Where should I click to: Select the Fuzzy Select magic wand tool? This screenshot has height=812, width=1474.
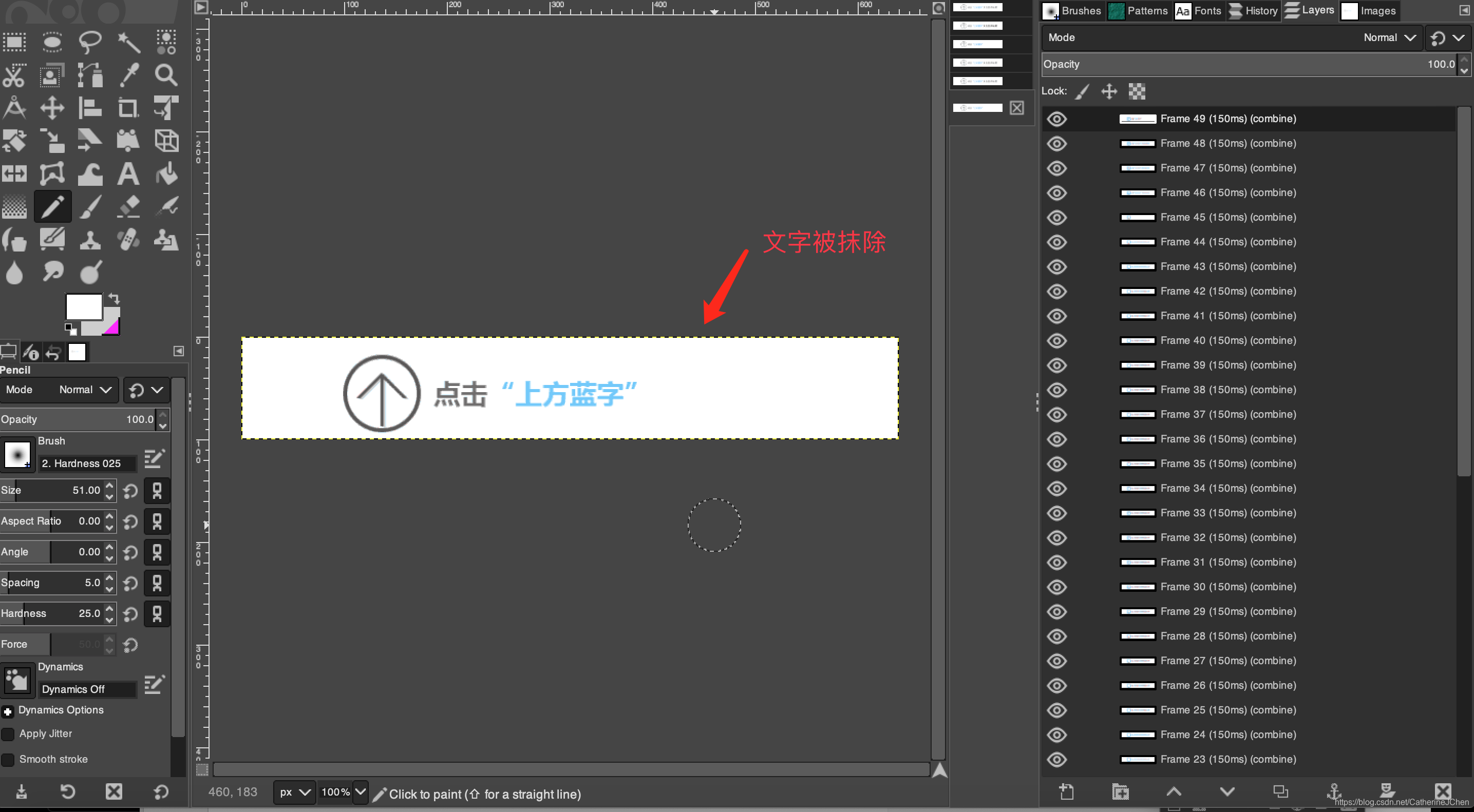pyautogui.click(x=128, y=42)
